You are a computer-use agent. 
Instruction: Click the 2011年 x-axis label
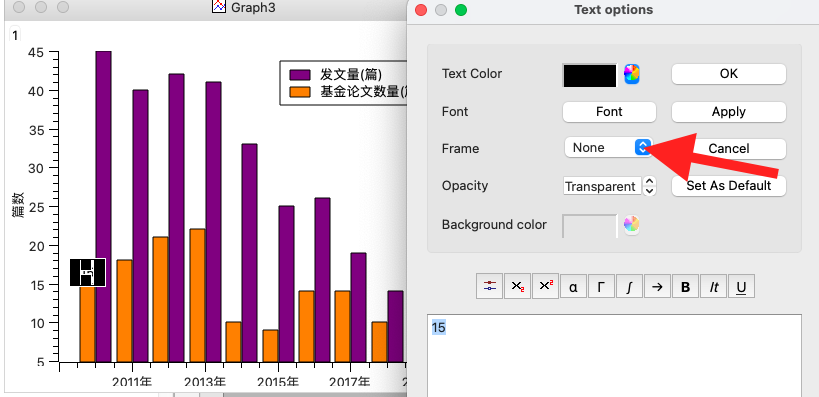[132, 382]
